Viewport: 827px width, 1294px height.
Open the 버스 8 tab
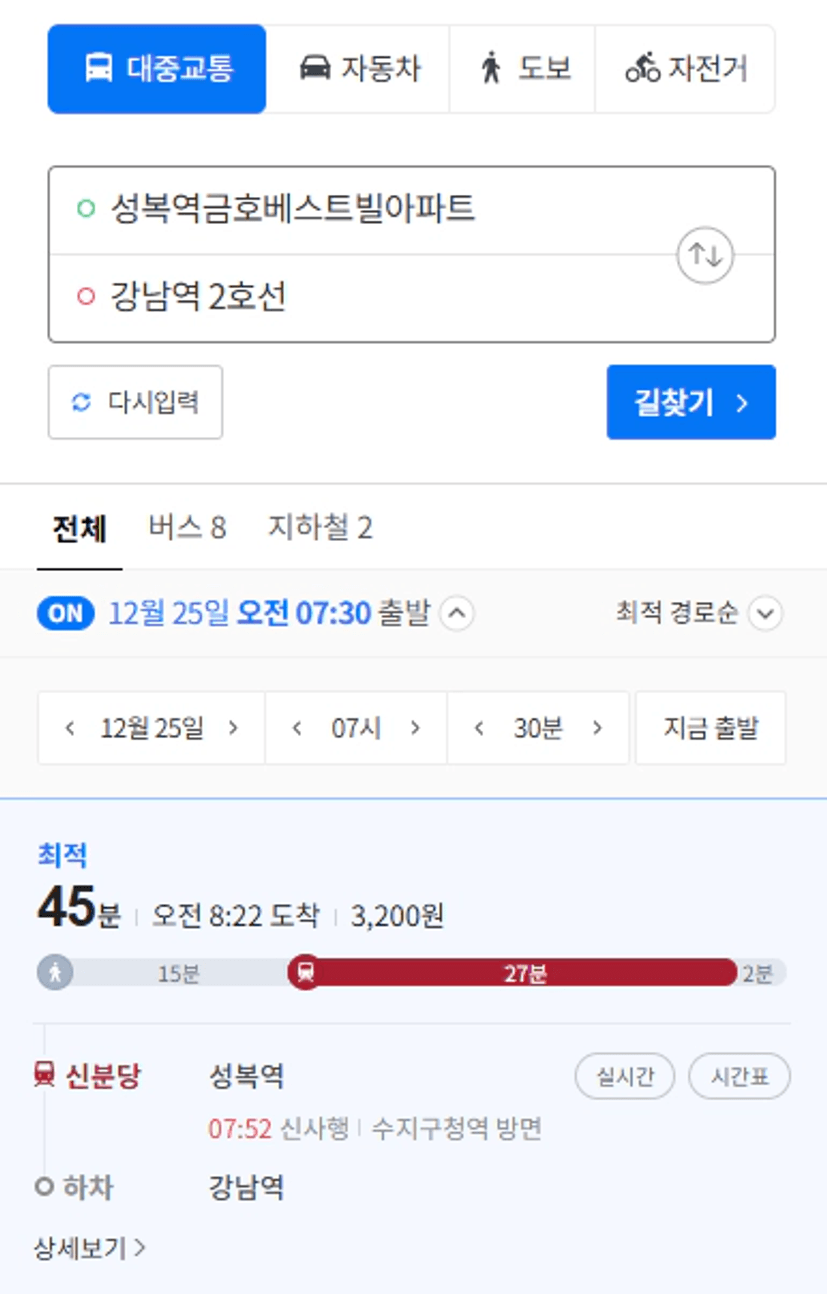[x=187, y=527]
